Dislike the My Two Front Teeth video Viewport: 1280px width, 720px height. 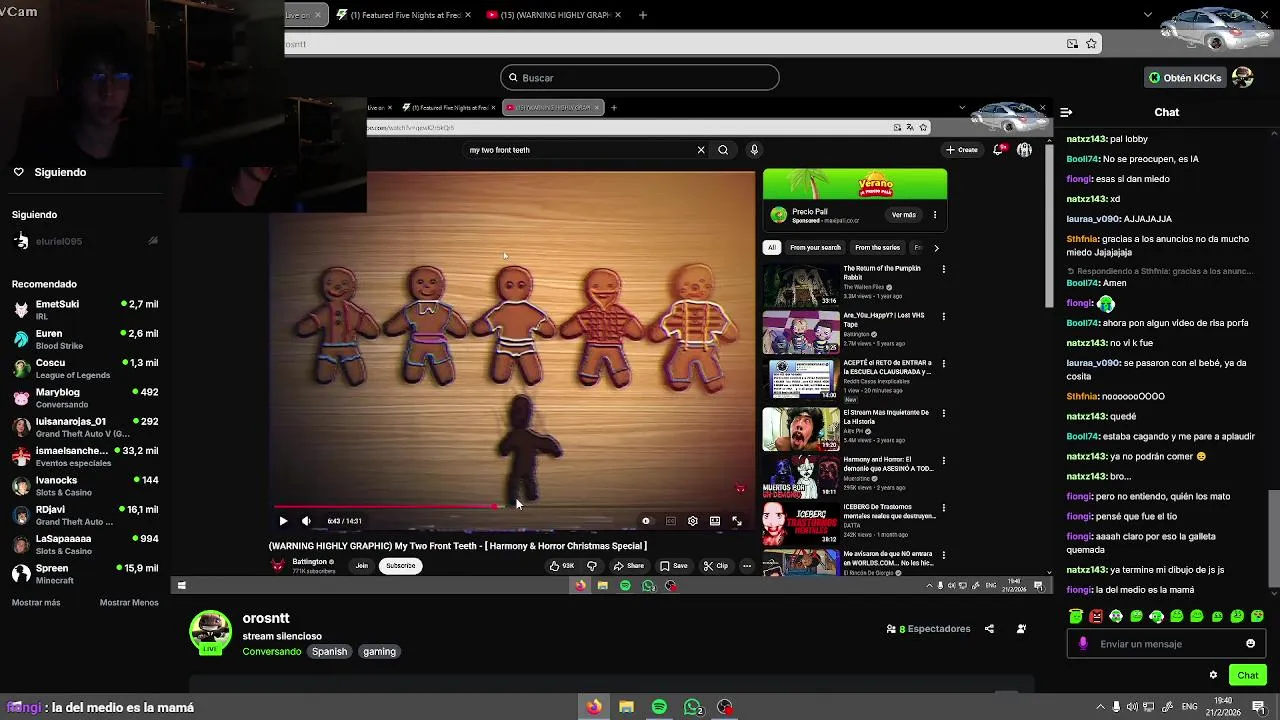[x=592, y=566]
